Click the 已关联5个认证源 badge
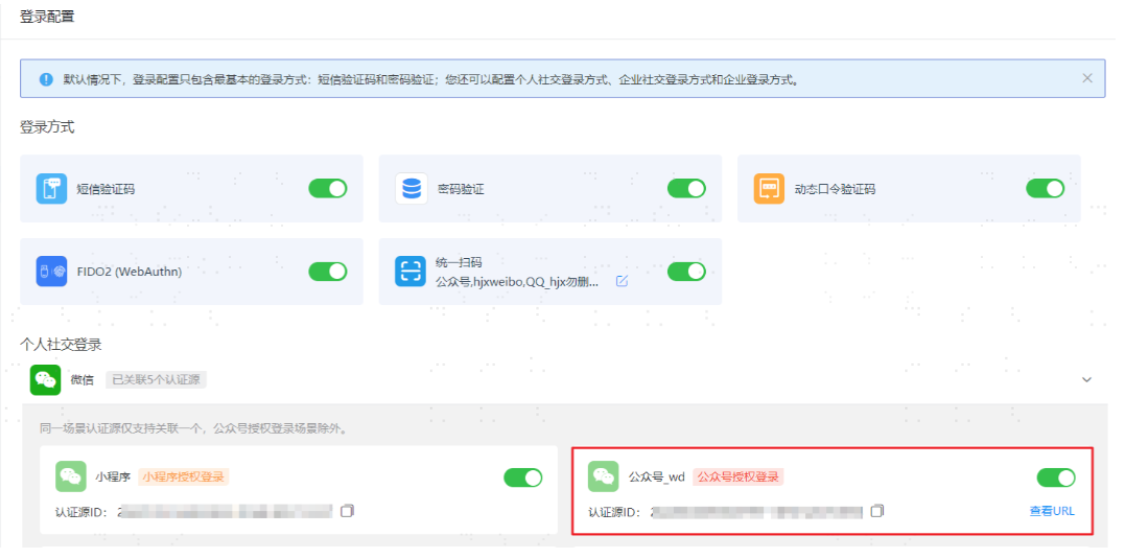Viewport: 1129px width, 560px height. (x=156, y=379)
